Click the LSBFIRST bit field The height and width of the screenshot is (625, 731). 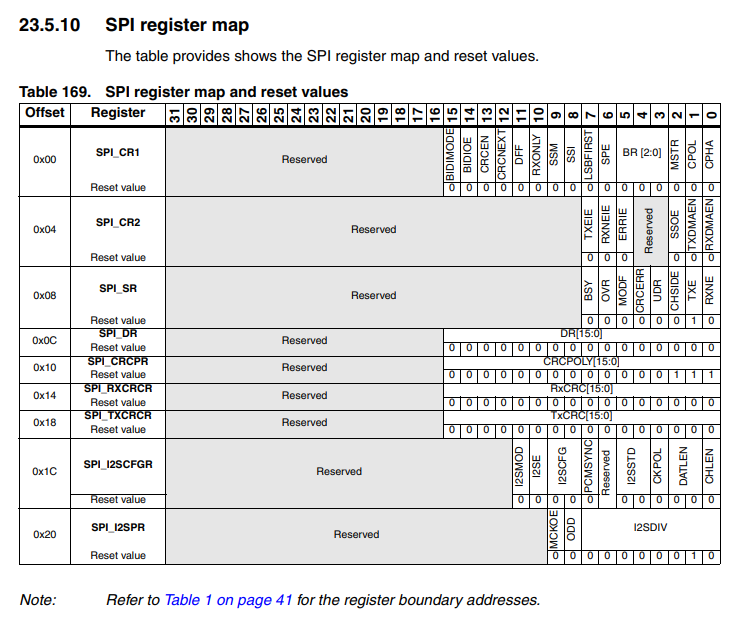[x=588, y=155]
